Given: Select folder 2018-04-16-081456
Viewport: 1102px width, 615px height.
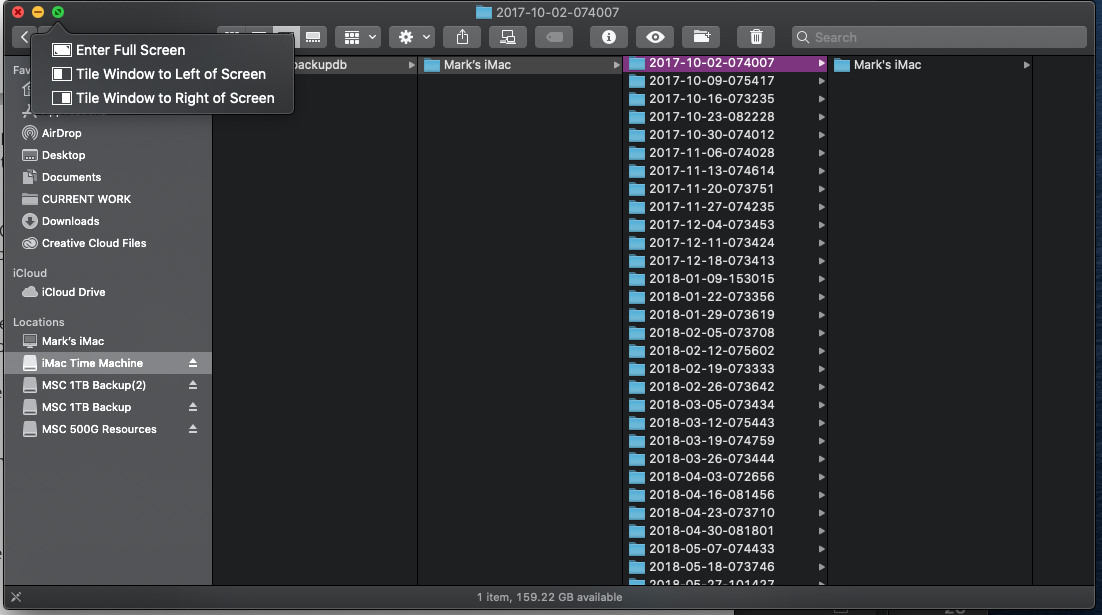Looking at the screenshot, I should (x=725, y=495).
